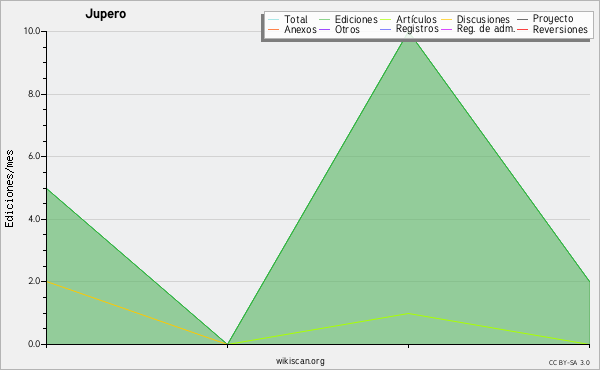Click the '6.0' y-axis value
This screenshot has height=370, width=600.
[34, 156]
